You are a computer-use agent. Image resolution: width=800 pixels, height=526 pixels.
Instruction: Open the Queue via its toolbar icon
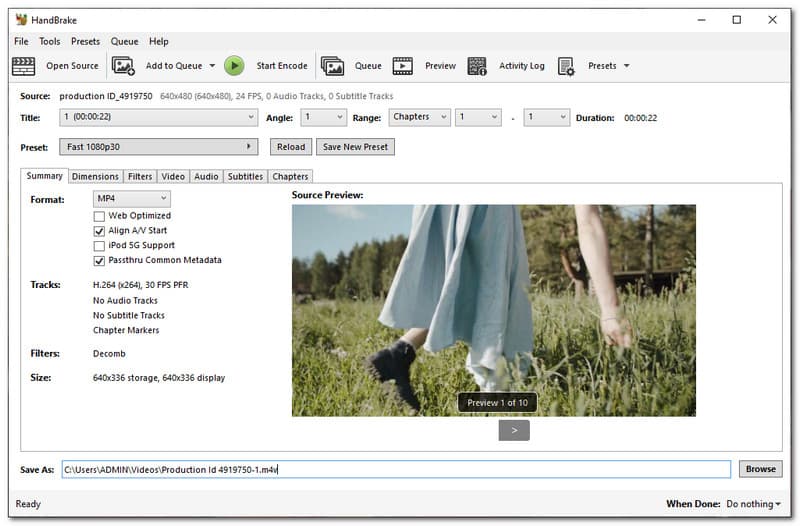click(x=333, y=66)
